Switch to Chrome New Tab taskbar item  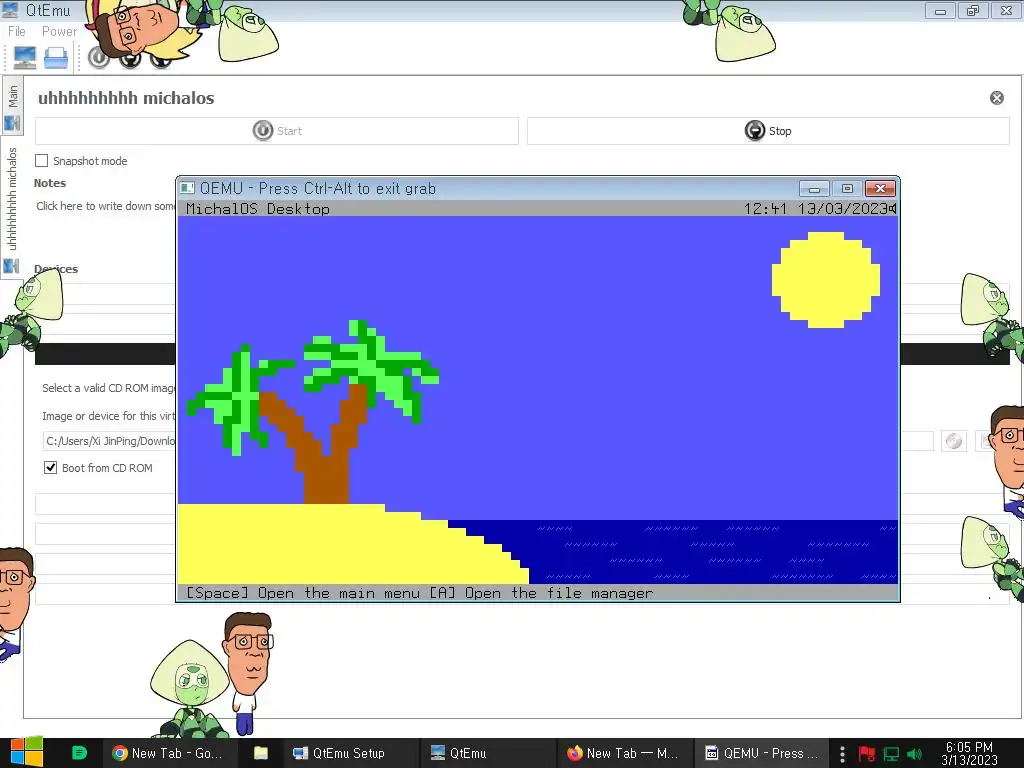coord(168,753)
